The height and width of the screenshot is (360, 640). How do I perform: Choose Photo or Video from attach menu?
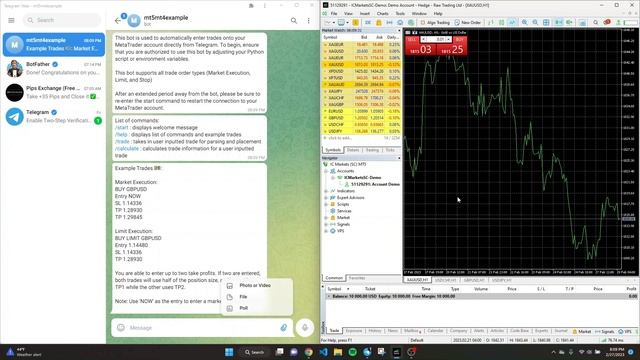tap(256, 285)
